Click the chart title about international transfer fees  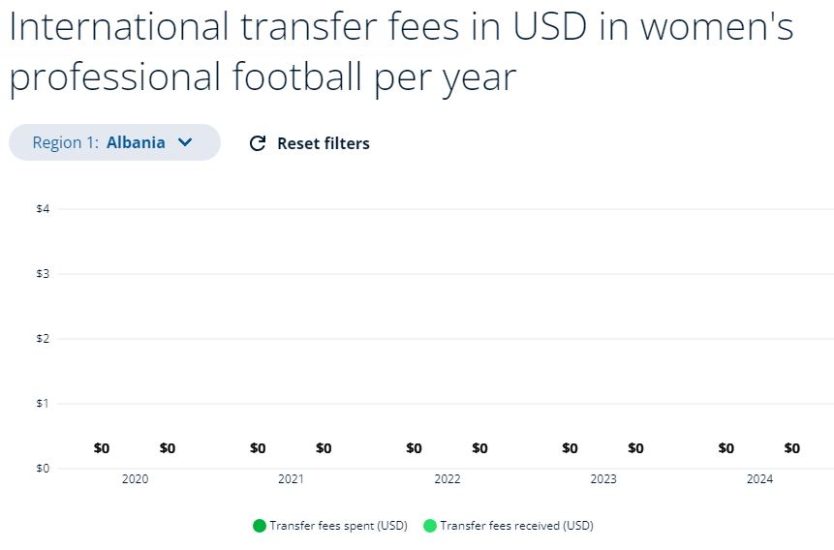(x=400, y=52)
